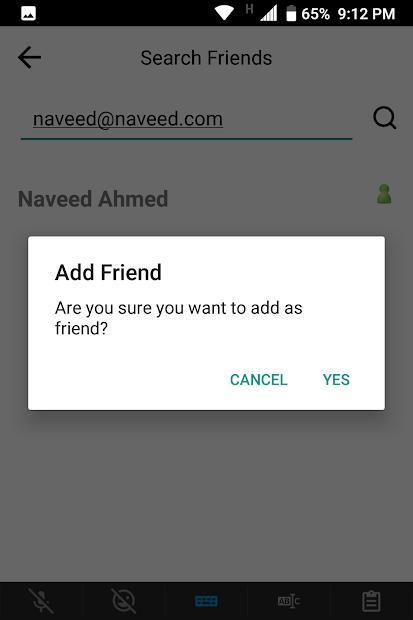The width and height of the screenshot is (413, 620).
Task: Open the clipboard icon in bottom bar
Action: (x=371, y=601)
